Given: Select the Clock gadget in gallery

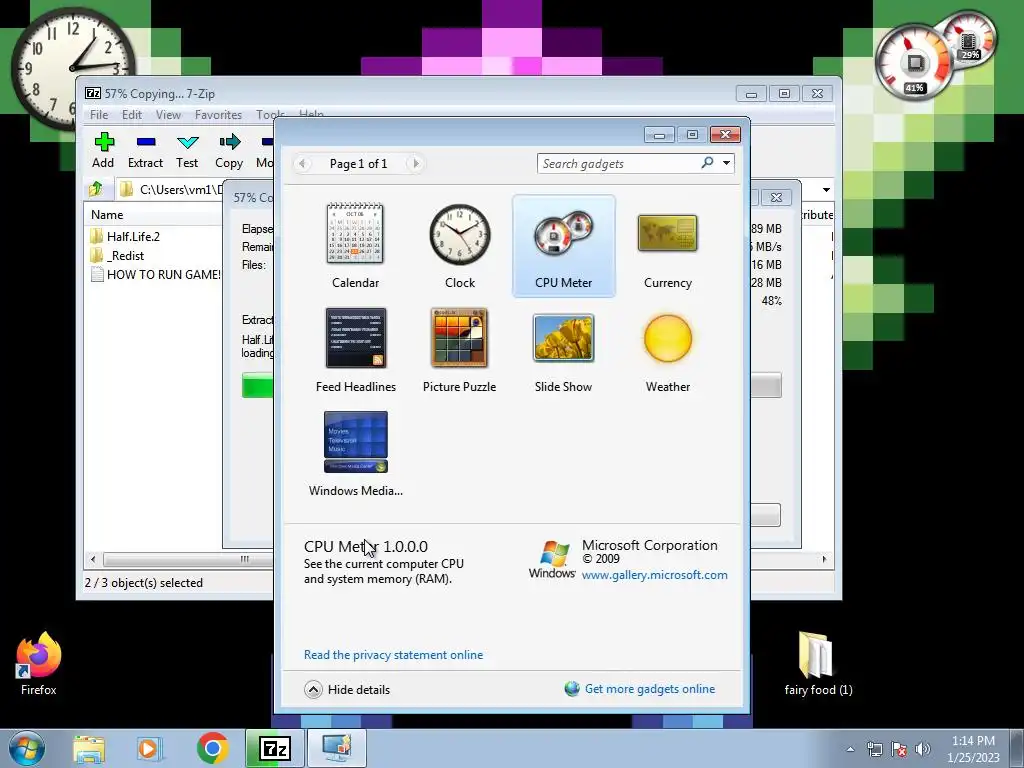Looking at the screenshot, I should point(460,246).
